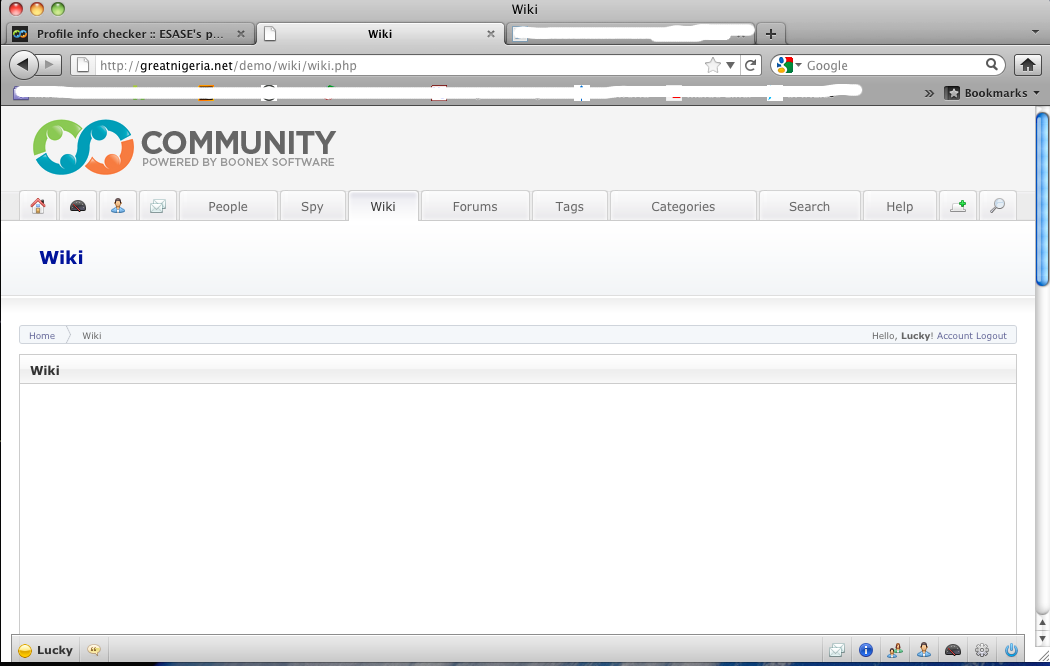Open the settings gear icon in bottom bar

pyautogui.click(x=982, y=650)
